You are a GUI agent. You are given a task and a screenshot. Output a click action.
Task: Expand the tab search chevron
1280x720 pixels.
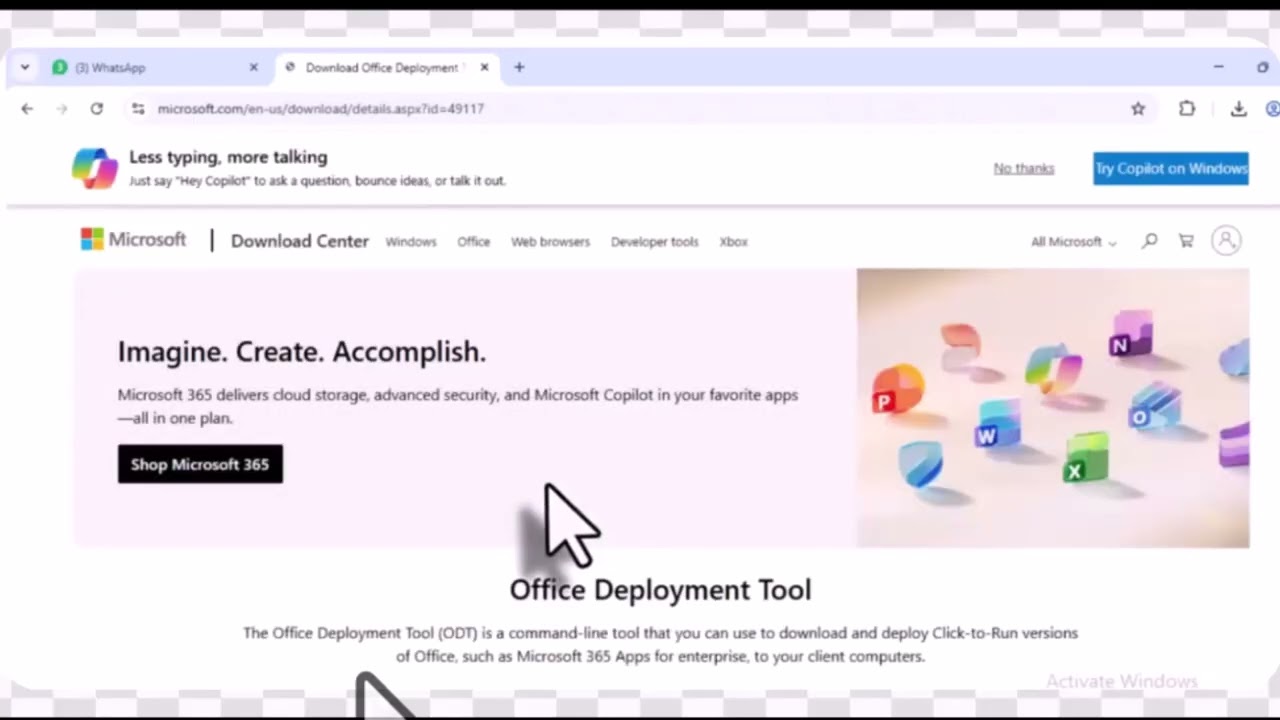(25, 67)
